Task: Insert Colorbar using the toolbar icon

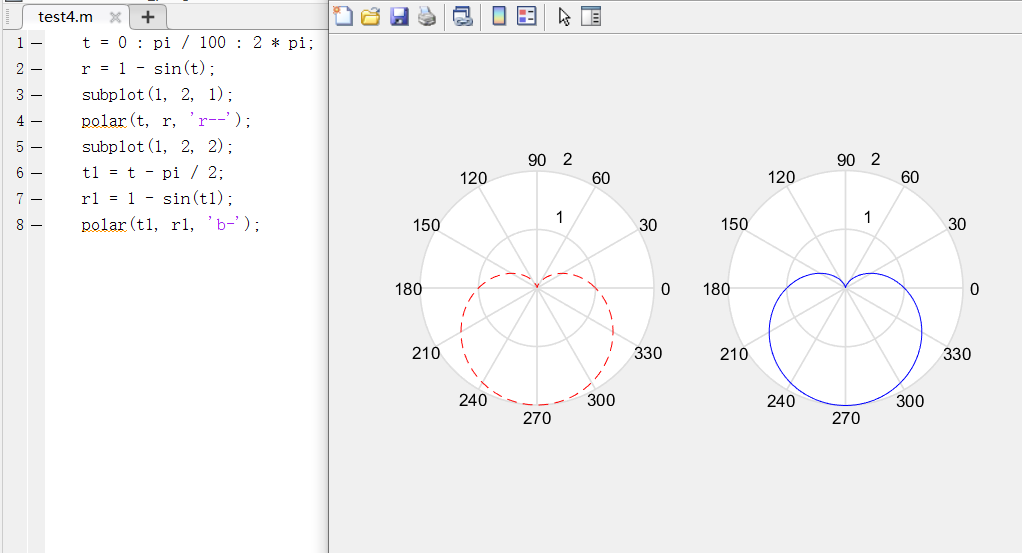Action: coord(499,16)
